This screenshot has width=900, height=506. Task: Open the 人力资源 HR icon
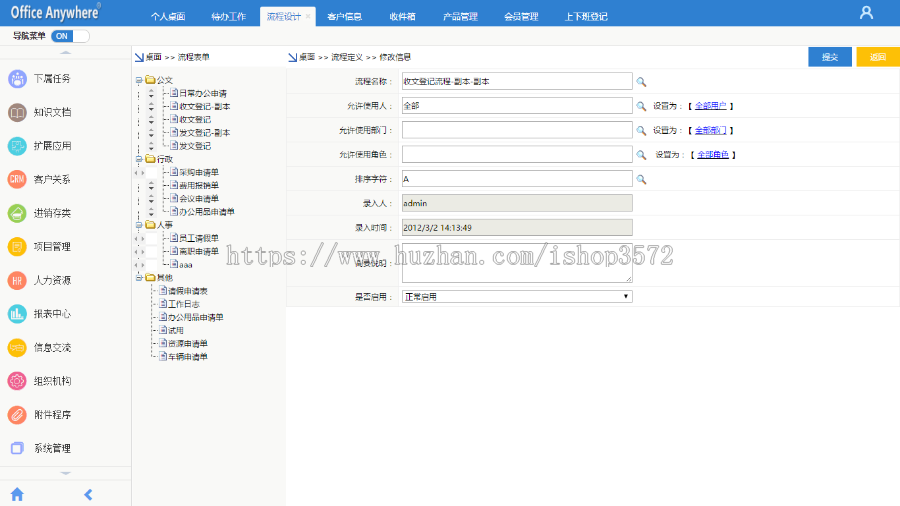[x=17, y=280]
